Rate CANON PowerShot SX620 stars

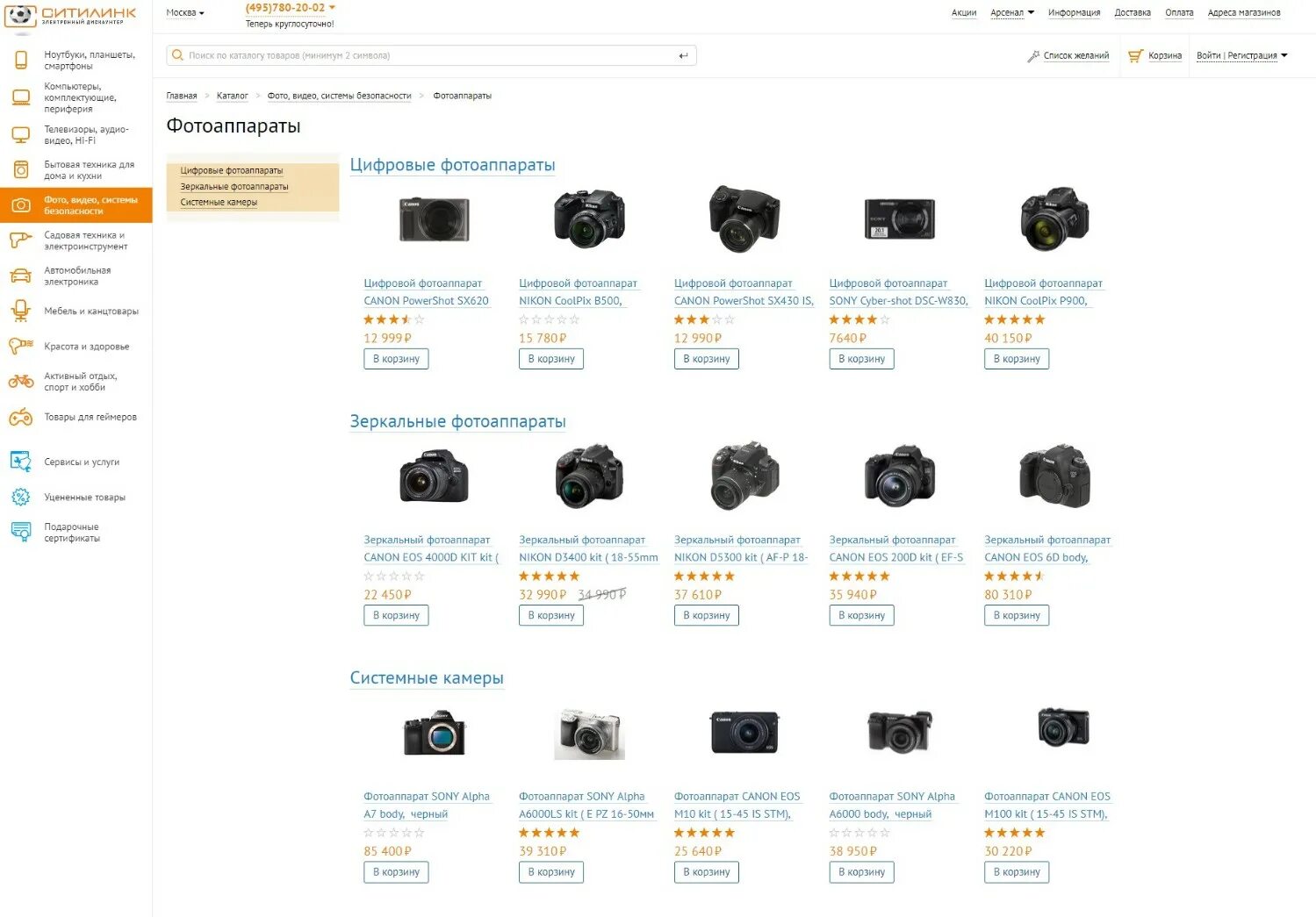394,320
